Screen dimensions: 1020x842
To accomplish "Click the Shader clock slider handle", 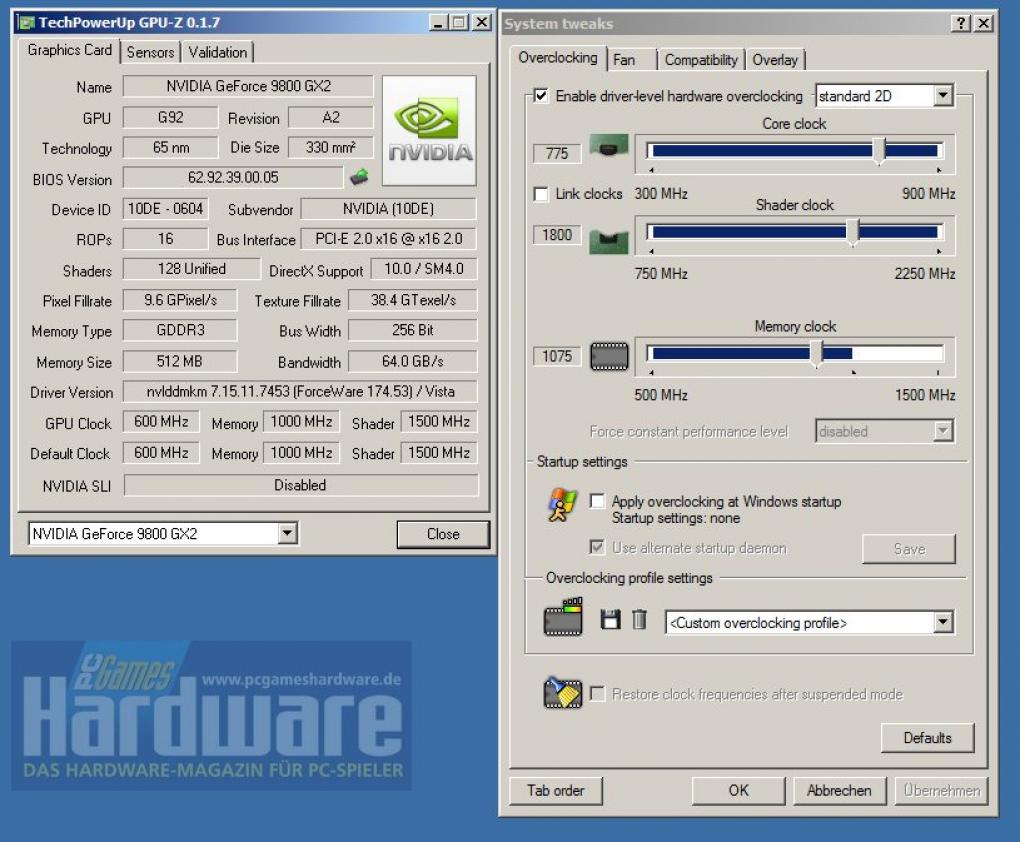I will (853, 232).
